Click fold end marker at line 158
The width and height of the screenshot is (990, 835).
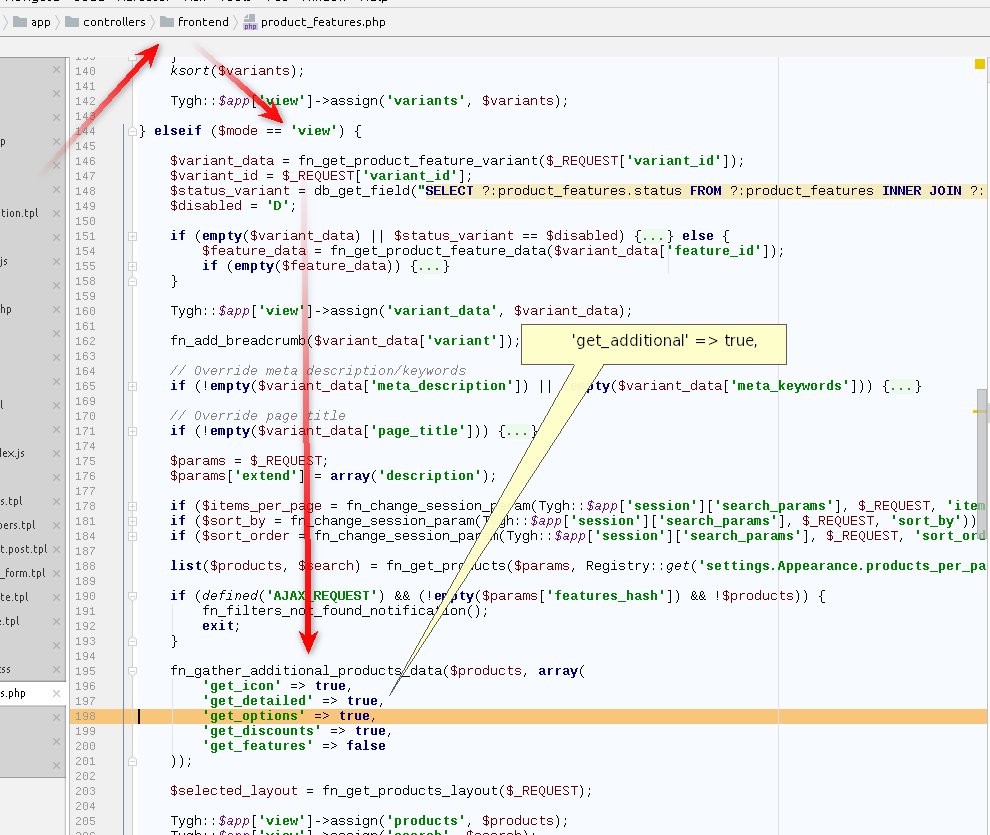point(133,281)
